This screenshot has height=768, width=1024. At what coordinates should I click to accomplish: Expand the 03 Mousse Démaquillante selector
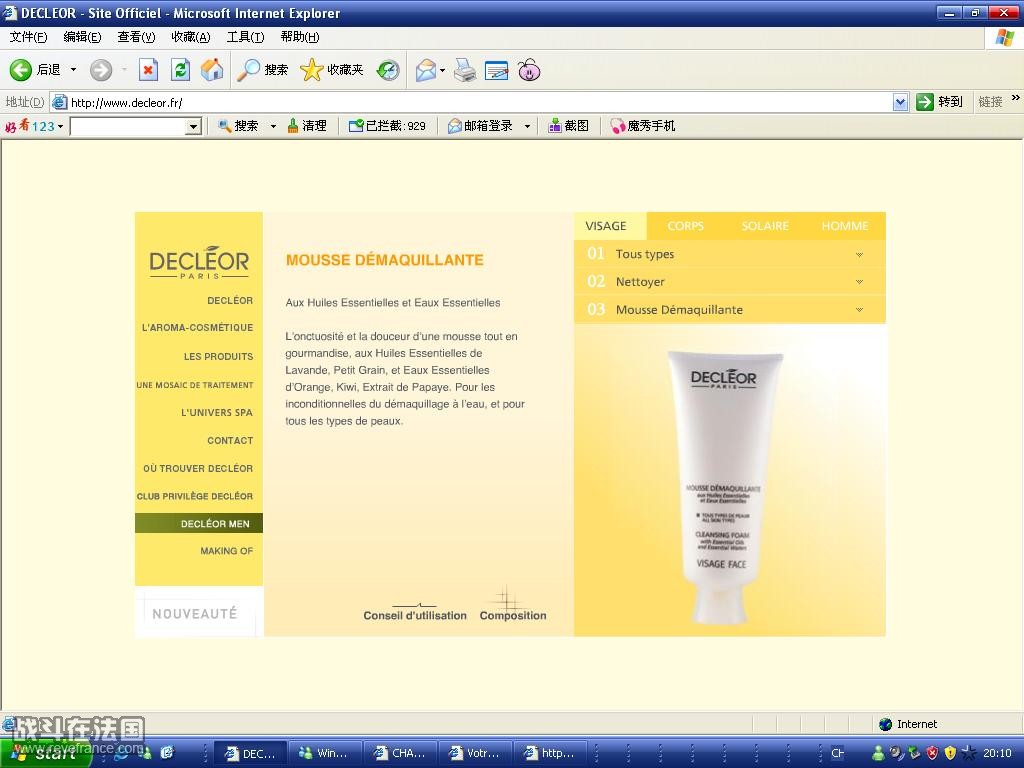click(x=729, y=310)
